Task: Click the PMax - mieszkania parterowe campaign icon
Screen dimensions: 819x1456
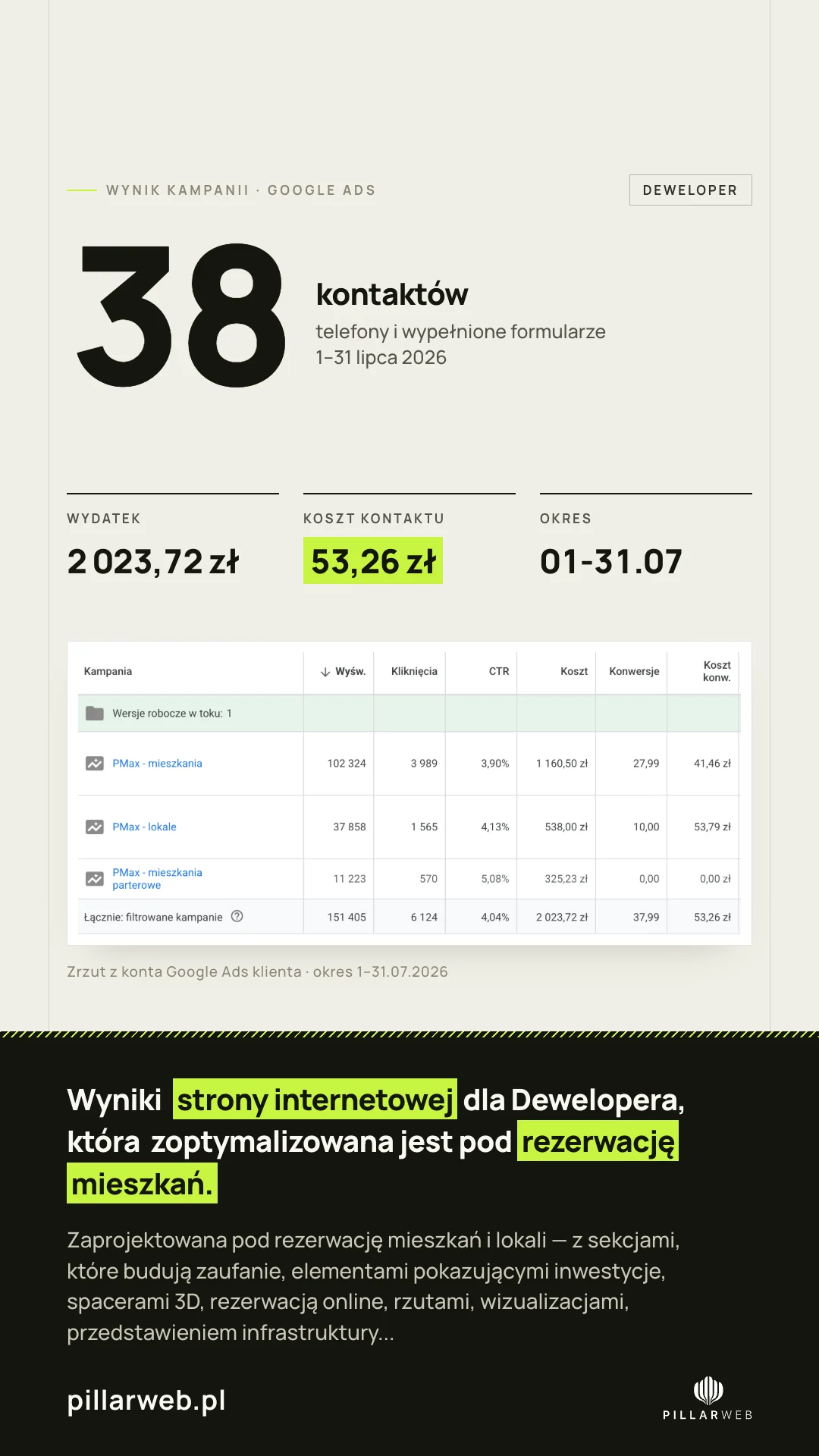Action: 95,879
